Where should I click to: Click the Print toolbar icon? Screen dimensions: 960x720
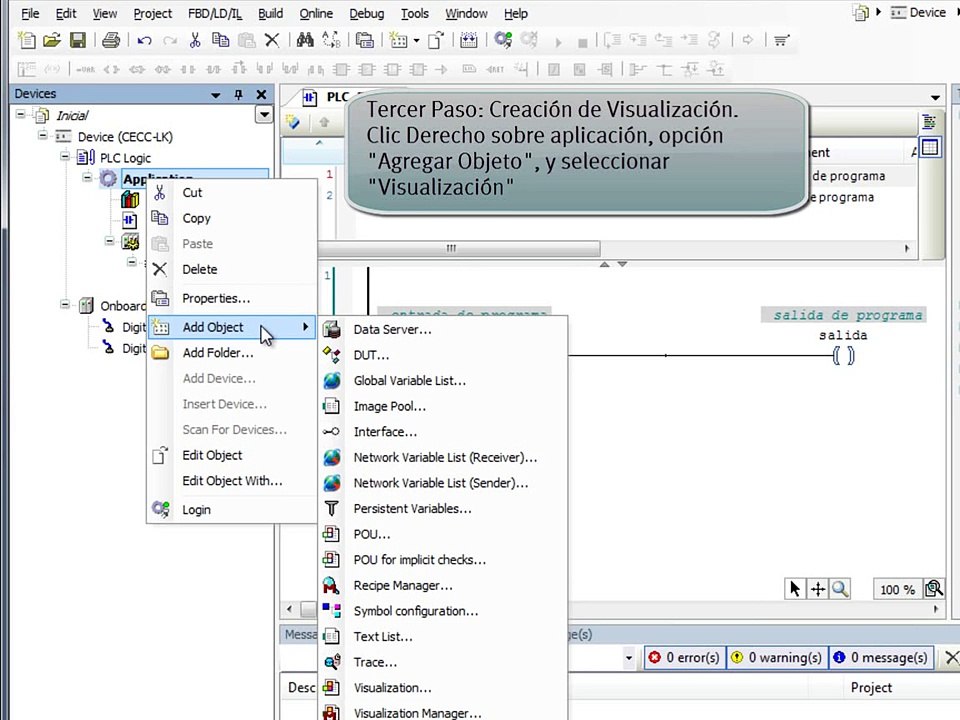[x=111, y=40]
